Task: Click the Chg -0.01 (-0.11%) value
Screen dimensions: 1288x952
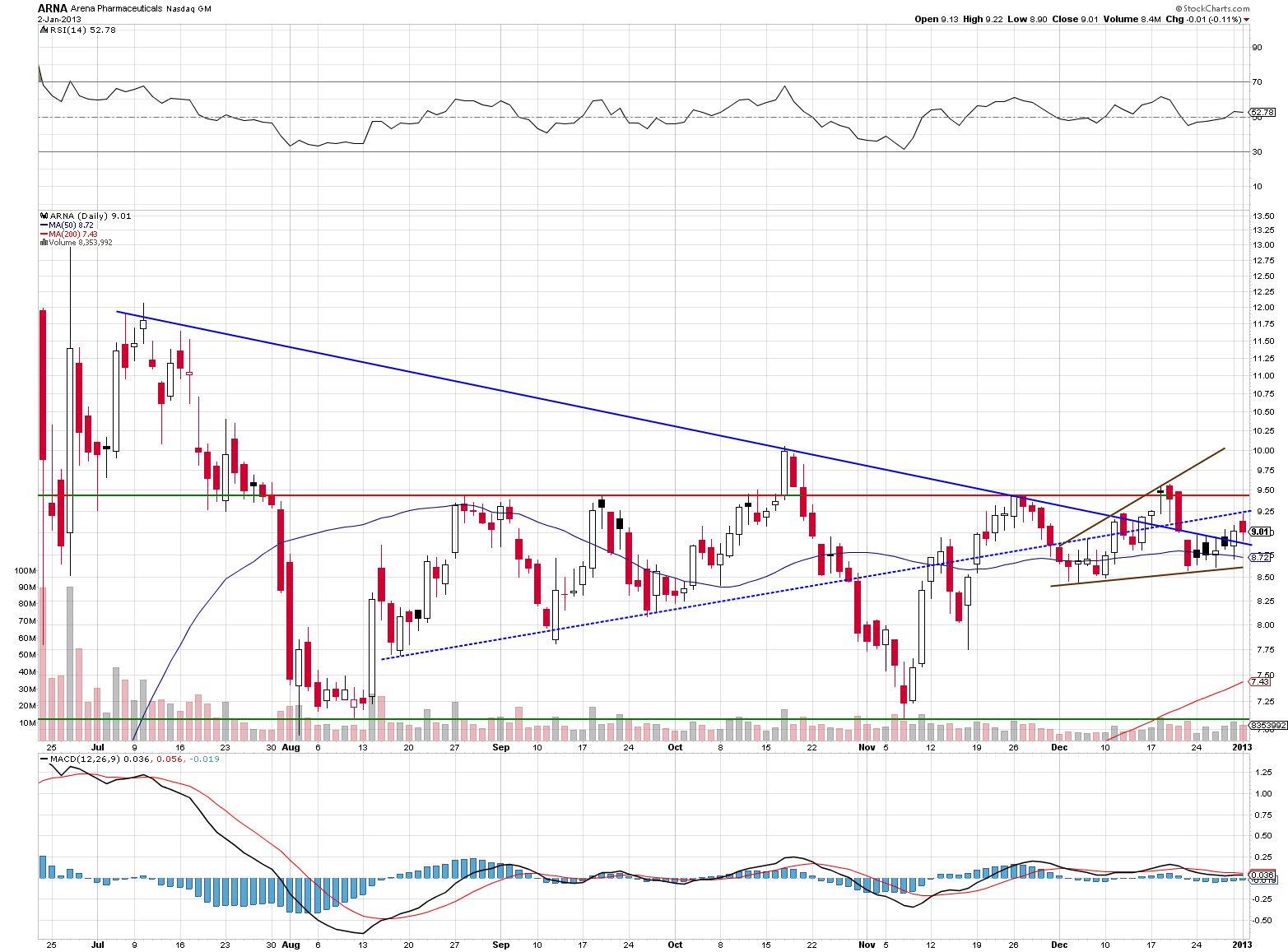Action: coord(1202,19)
